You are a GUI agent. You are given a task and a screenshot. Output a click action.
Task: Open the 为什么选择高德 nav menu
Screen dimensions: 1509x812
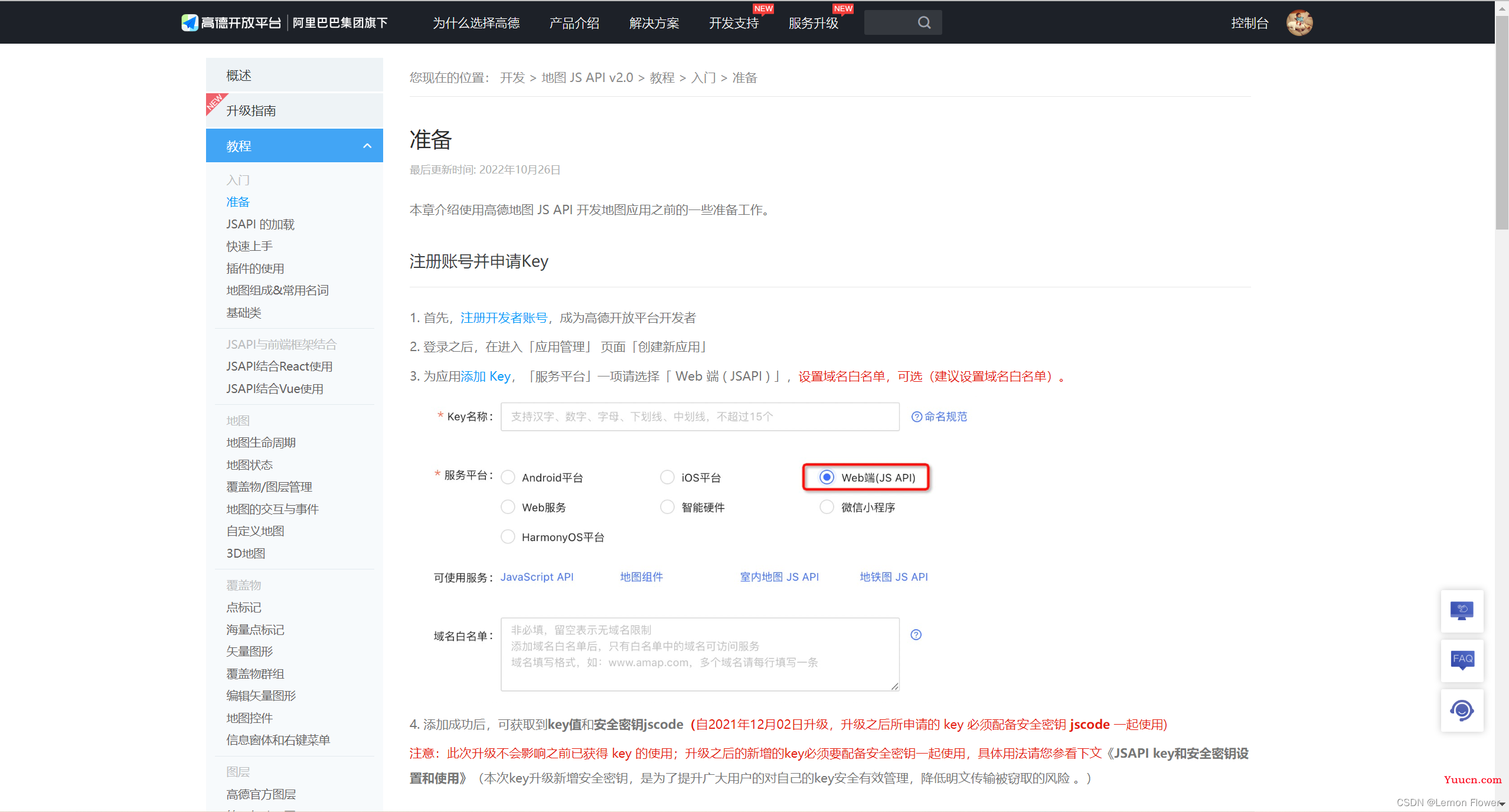[476, 23]
